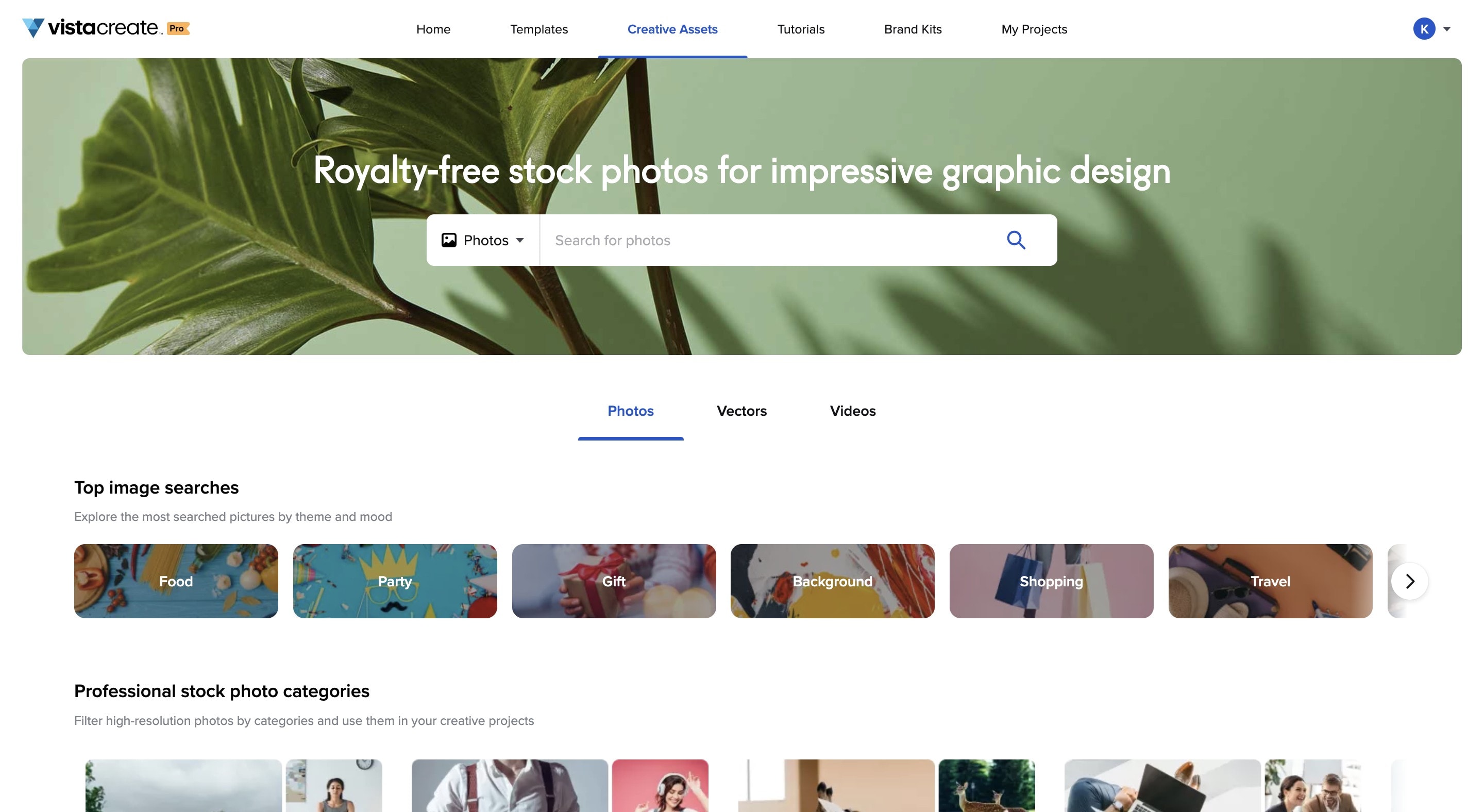Open the Food search thumbnail

[x=176, y=581]
